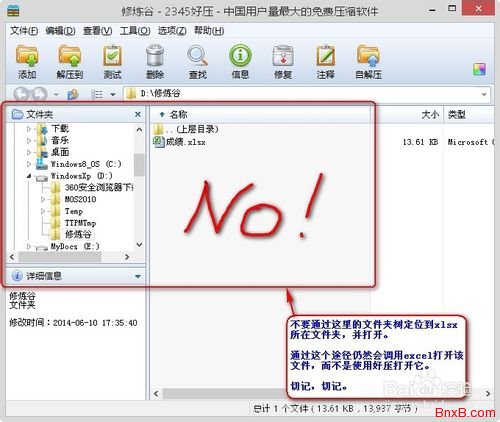Open the 查看(V) menu
Screen dimensions: 500x422
click(x=97, y=31)
